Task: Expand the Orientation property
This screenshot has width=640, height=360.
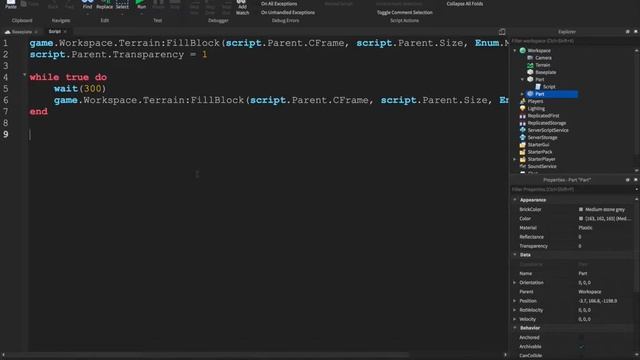Action: point(515,282)
